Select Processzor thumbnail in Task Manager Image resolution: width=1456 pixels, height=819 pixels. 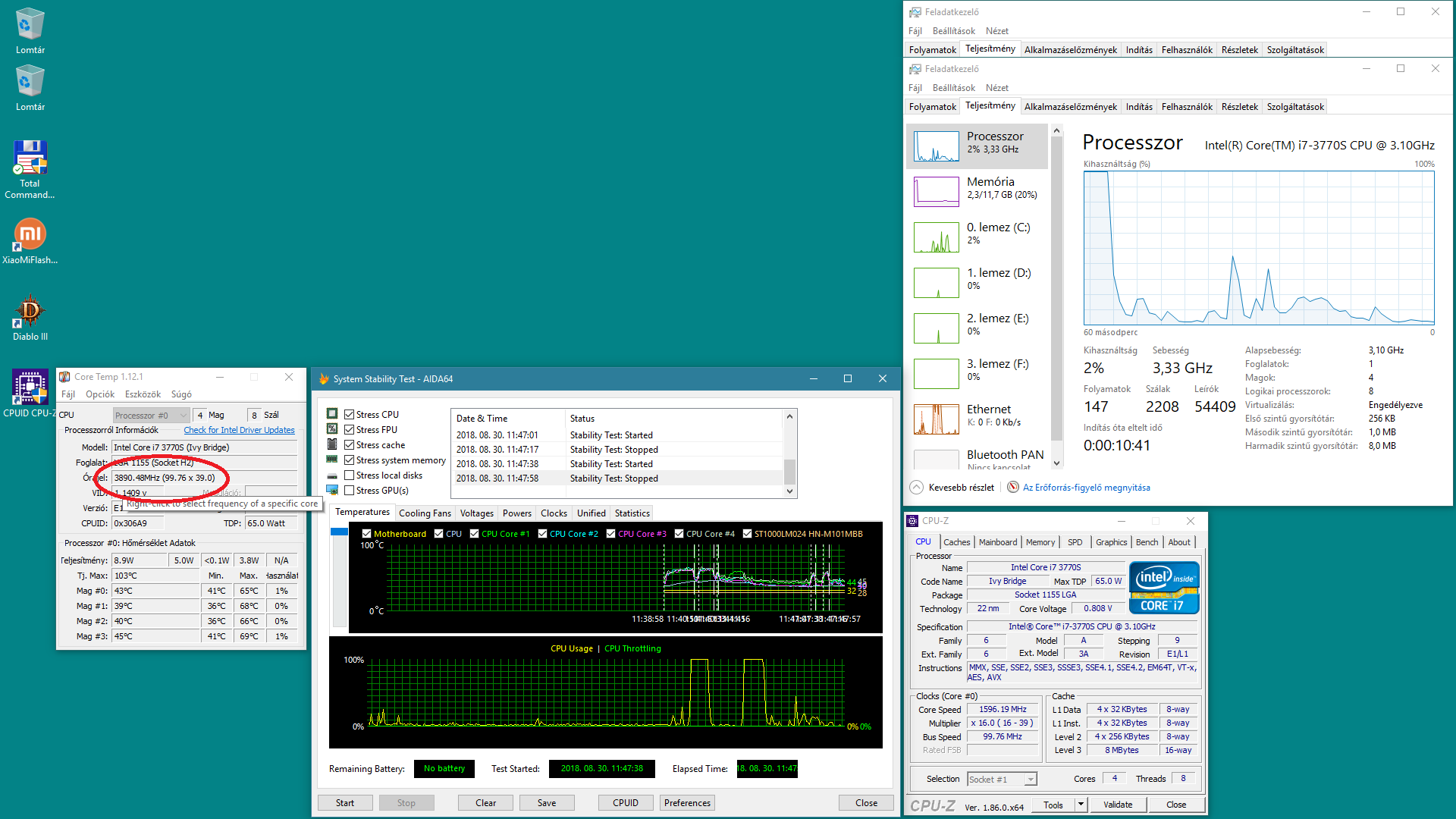937,146
